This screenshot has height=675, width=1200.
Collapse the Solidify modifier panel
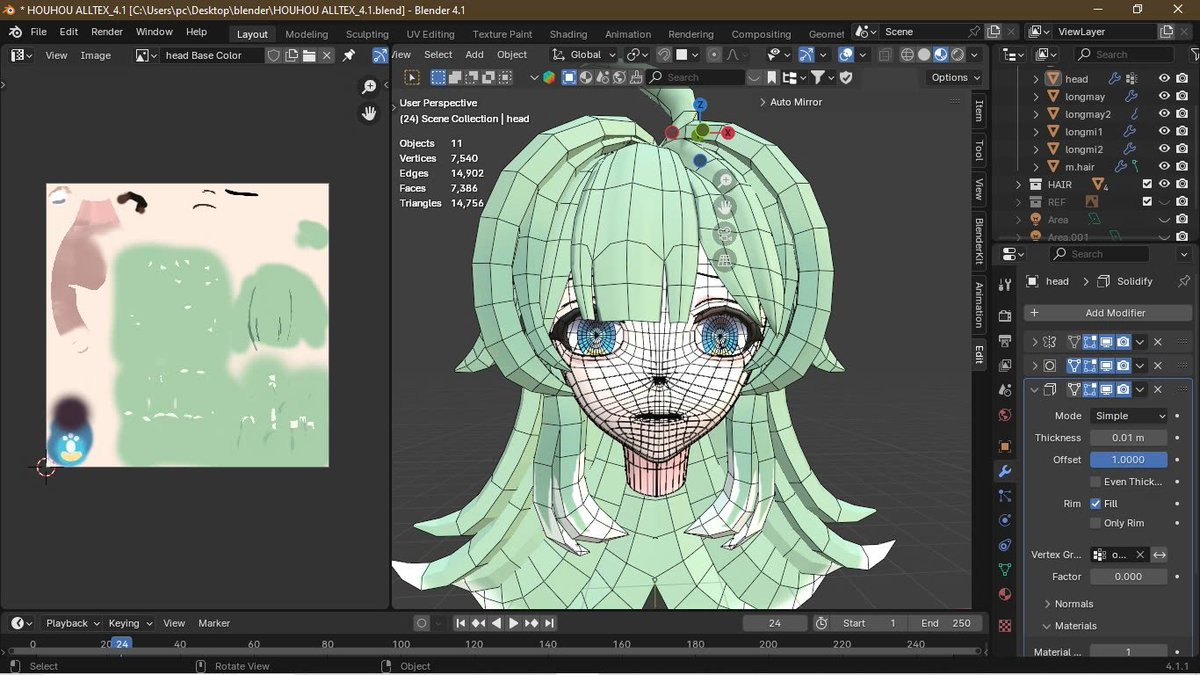[1035, 390]
